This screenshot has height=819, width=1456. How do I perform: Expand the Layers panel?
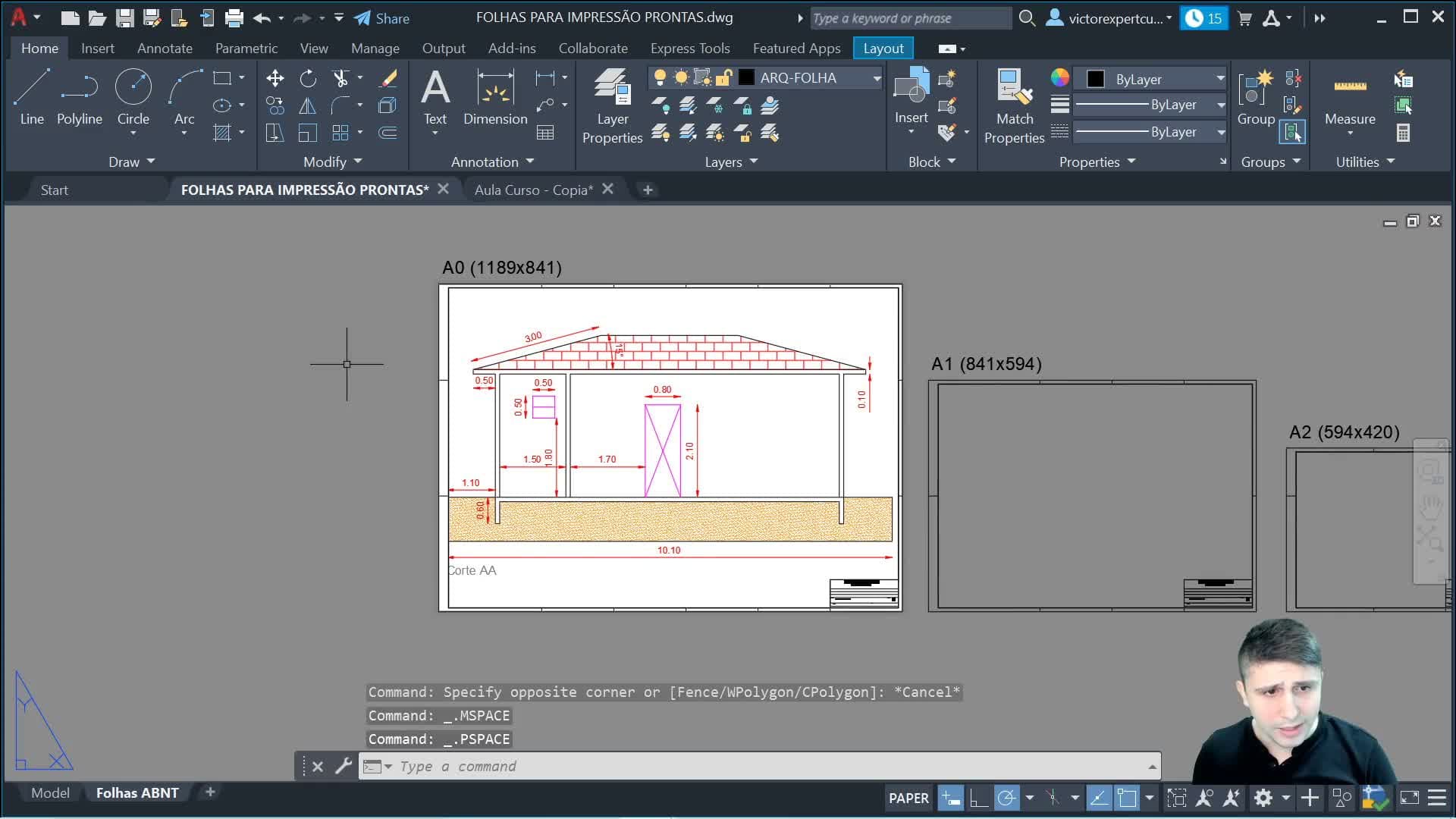click(731, 162)
